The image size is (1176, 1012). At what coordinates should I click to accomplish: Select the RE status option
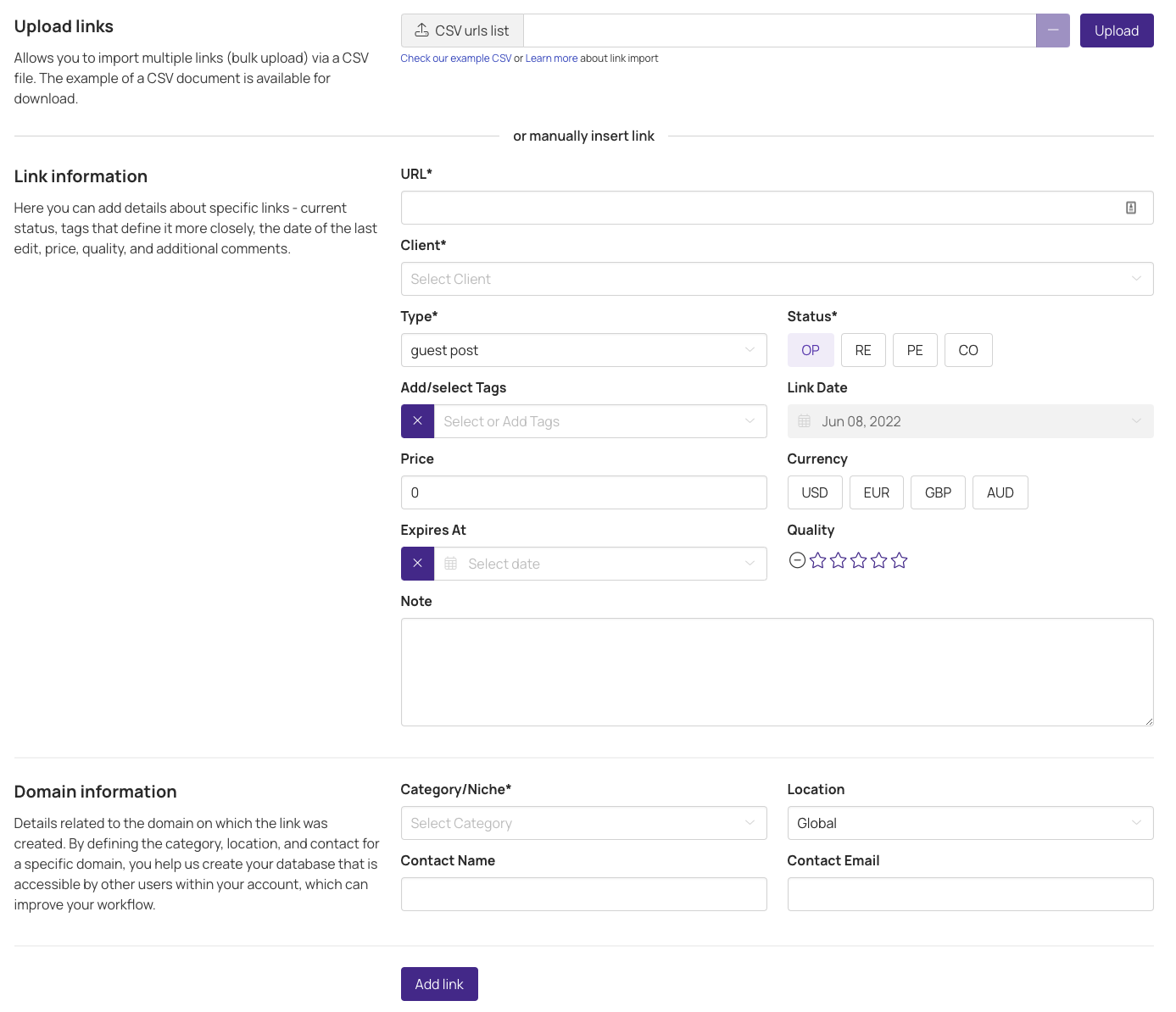[x=863, y=350]
